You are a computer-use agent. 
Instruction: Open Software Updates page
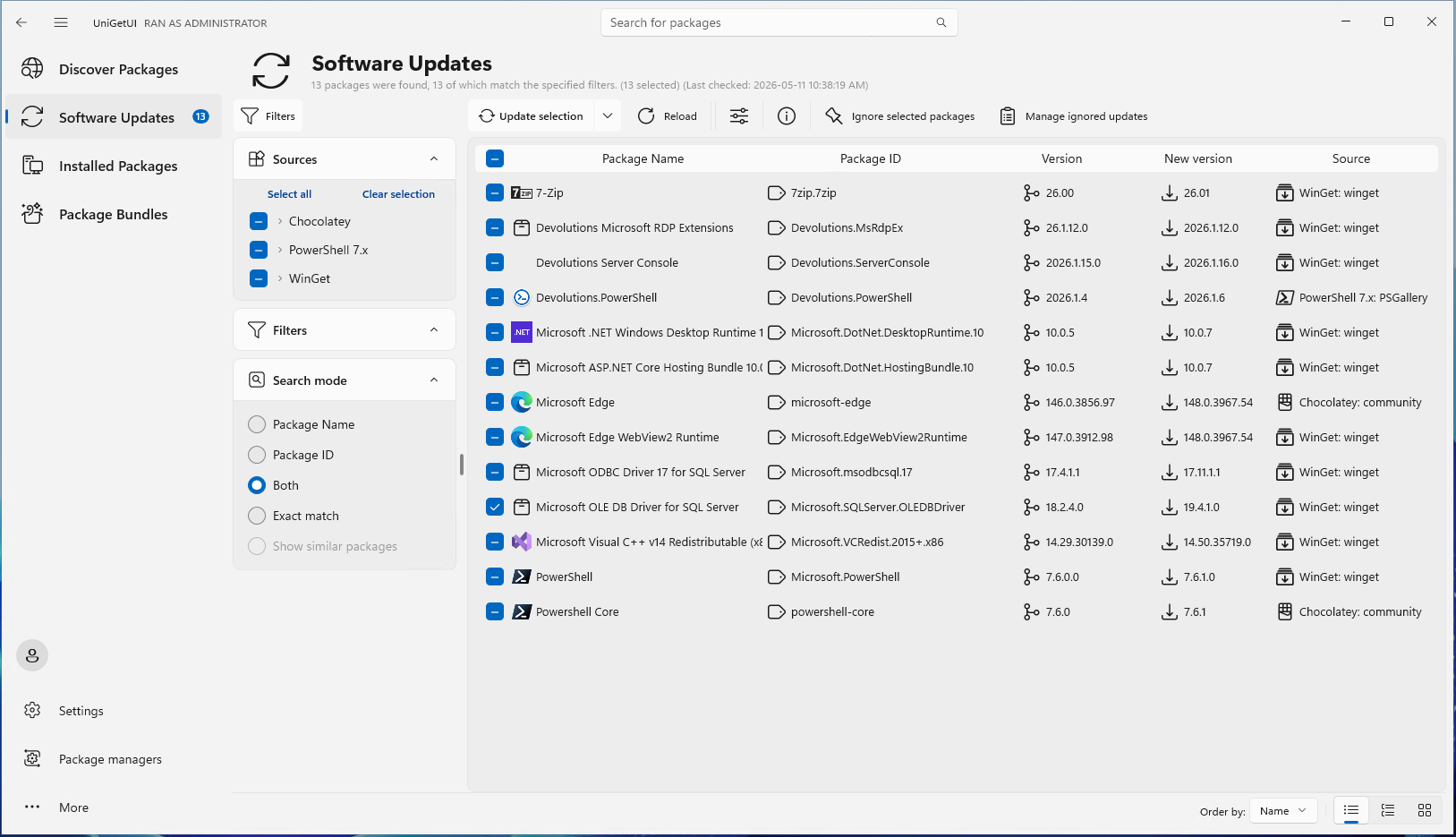point(114,117)
